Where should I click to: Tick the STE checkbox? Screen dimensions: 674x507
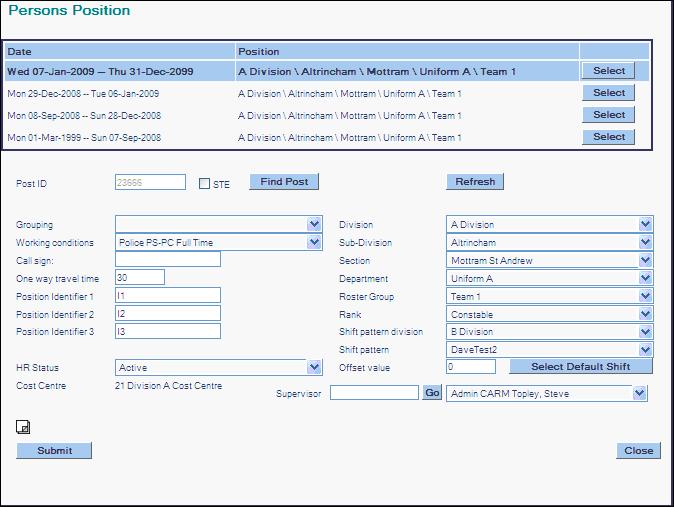click(x=205, y=184)
